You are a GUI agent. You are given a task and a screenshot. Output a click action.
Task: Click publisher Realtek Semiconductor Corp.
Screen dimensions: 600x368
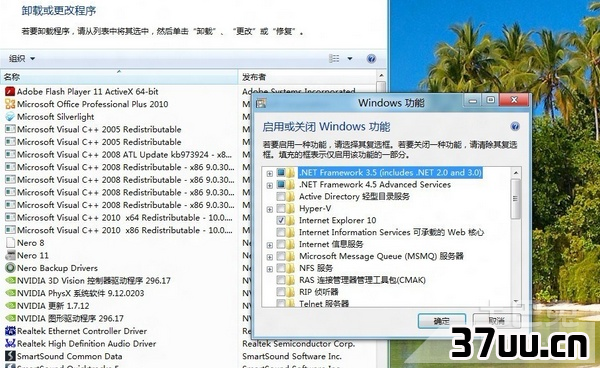pos(298,344)
